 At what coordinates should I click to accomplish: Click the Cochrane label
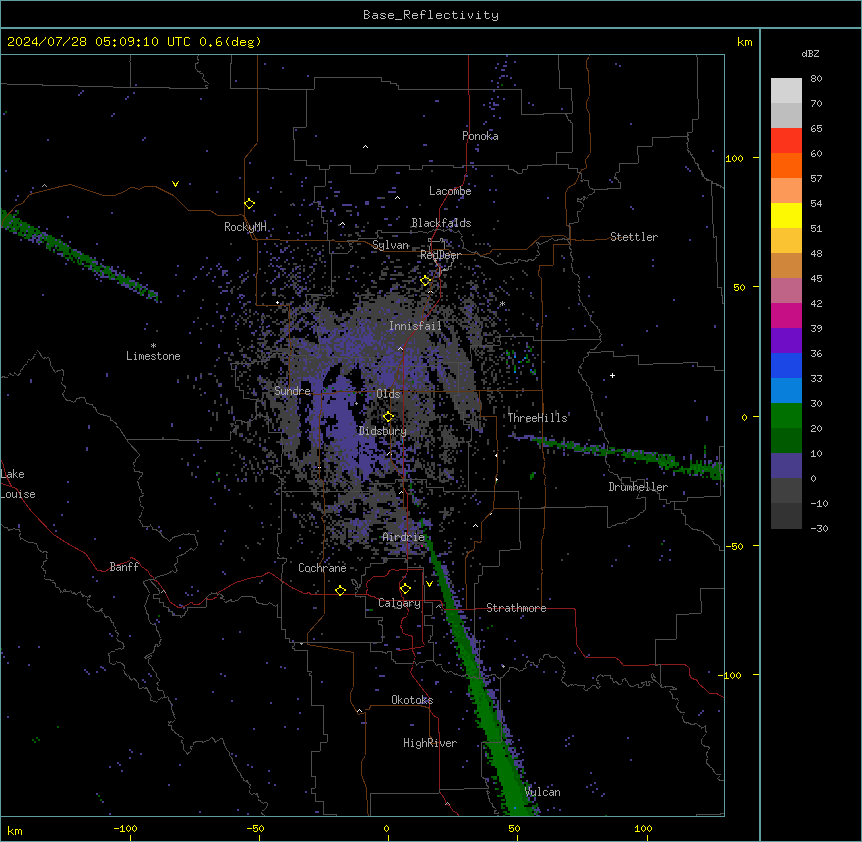coord(322,568)
